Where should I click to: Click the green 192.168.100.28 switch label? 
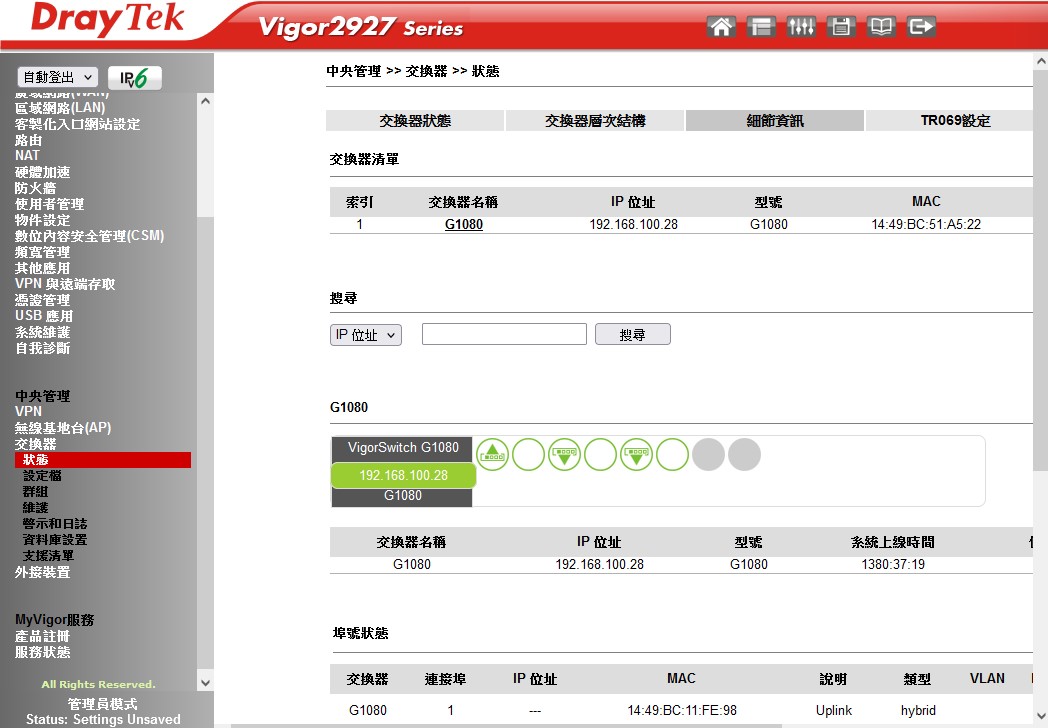pyautogui.click(x=403, y=475)
